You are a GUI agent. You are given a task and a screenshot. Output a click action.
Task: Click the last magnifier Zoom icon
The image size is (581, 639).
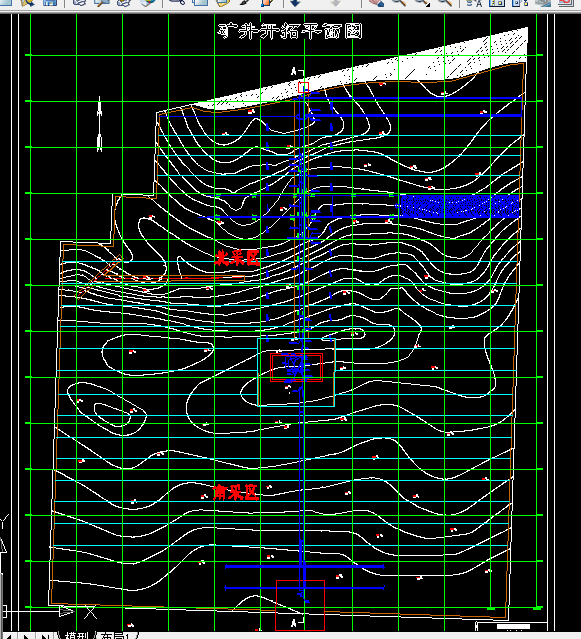coord(445,2)
